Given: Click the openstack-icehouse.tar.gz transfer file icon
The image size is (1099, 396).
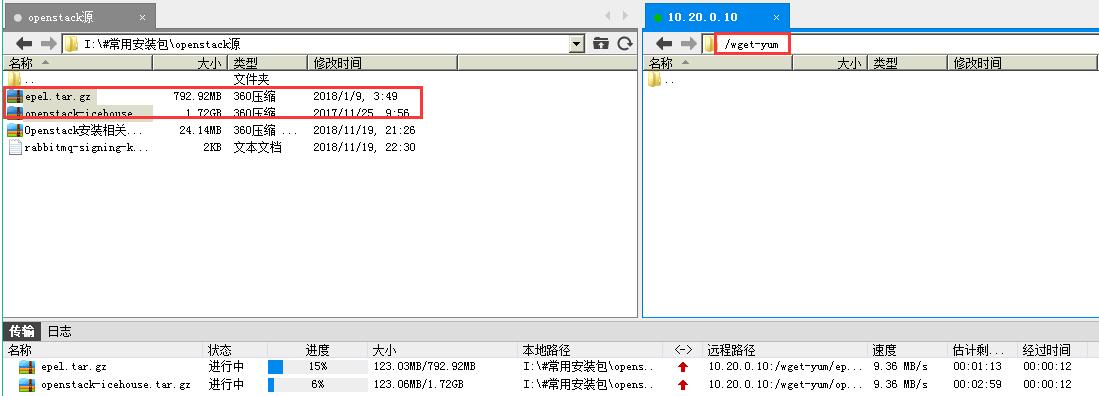Looking at the screenshot, I should click(x=27, y=385).
